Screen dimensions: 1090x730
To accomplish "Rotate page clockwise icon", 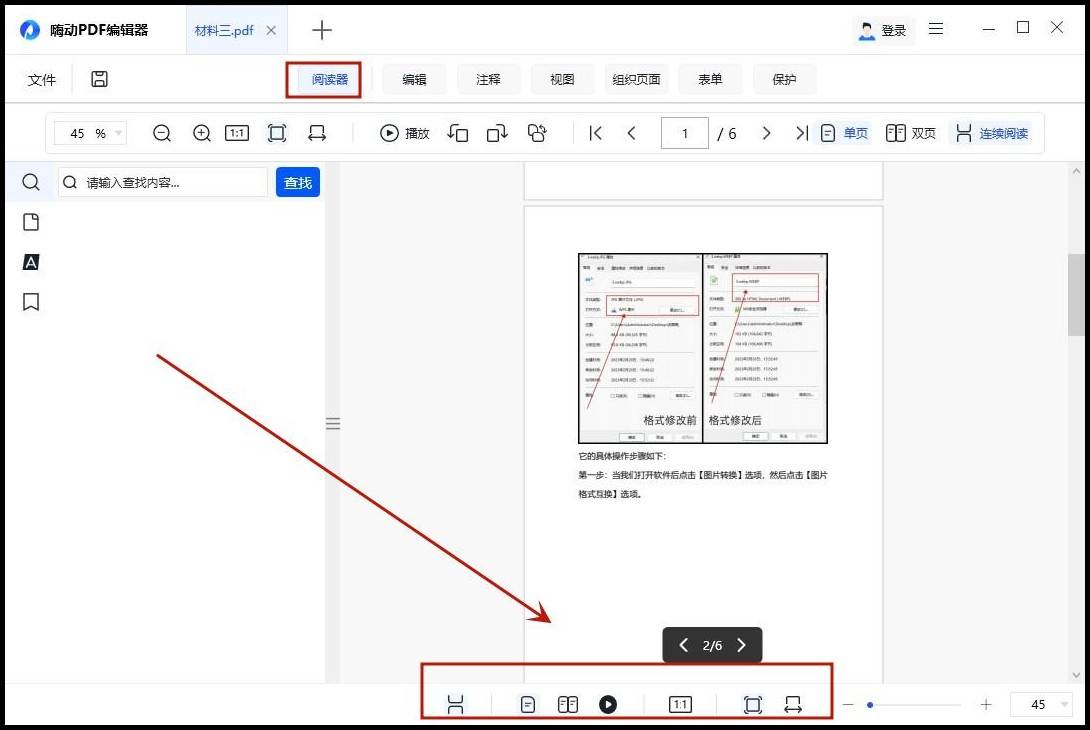I will 497,133.
